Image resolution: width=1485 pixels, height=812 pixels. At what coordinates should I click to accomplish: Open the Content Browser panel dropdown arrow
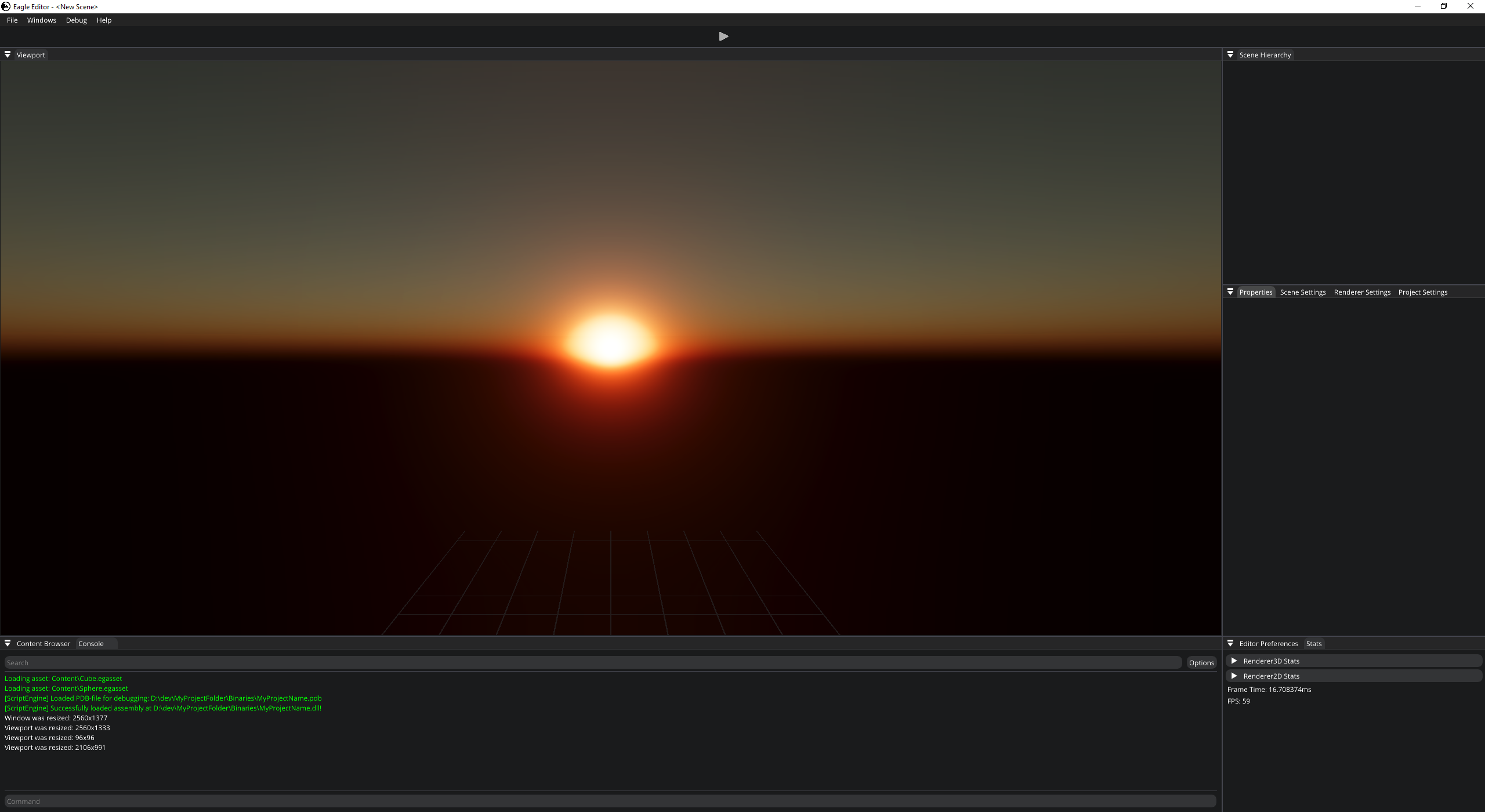pos(8,643)
